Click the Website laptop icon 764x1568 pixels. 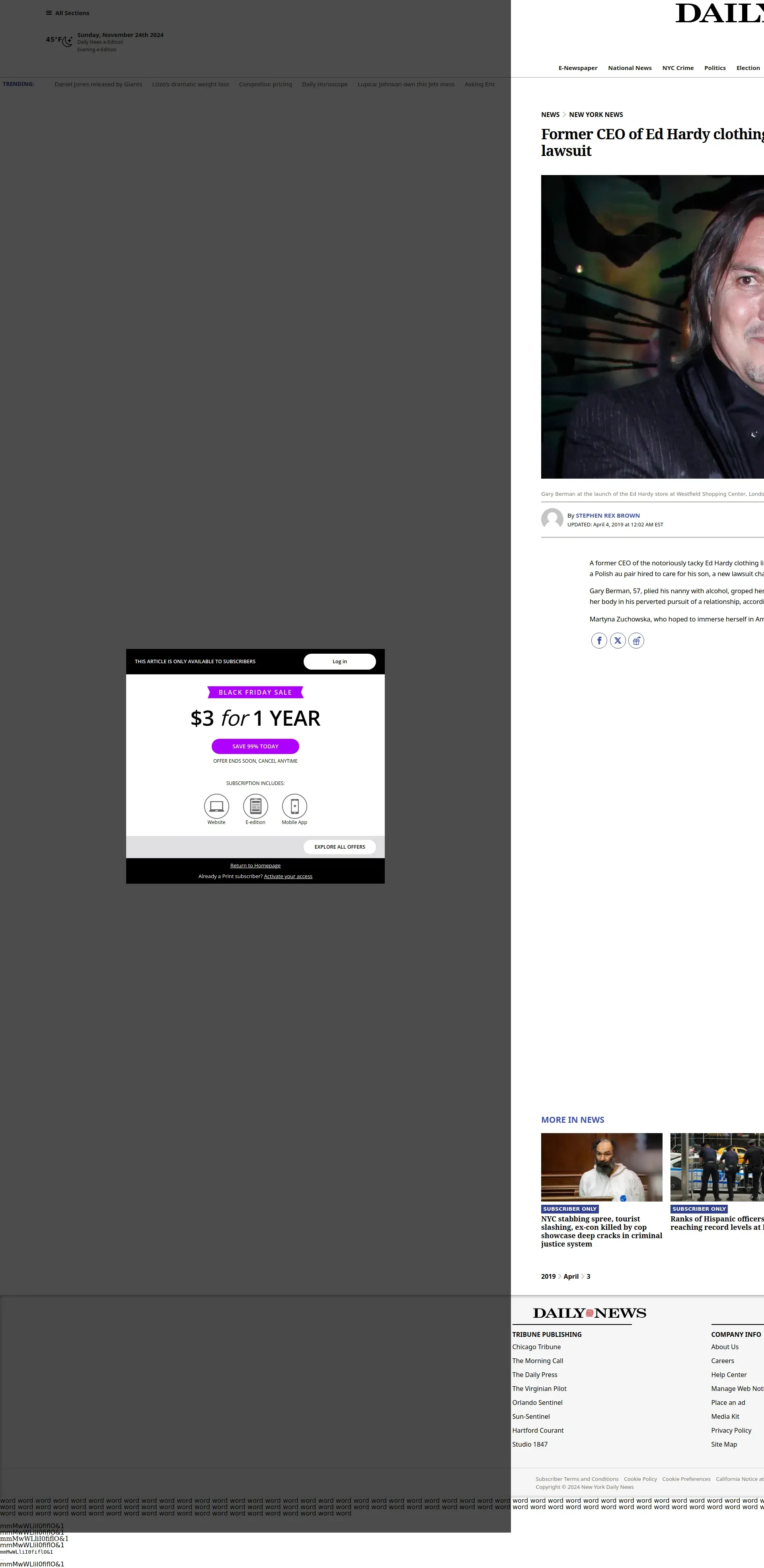[216, 806]
